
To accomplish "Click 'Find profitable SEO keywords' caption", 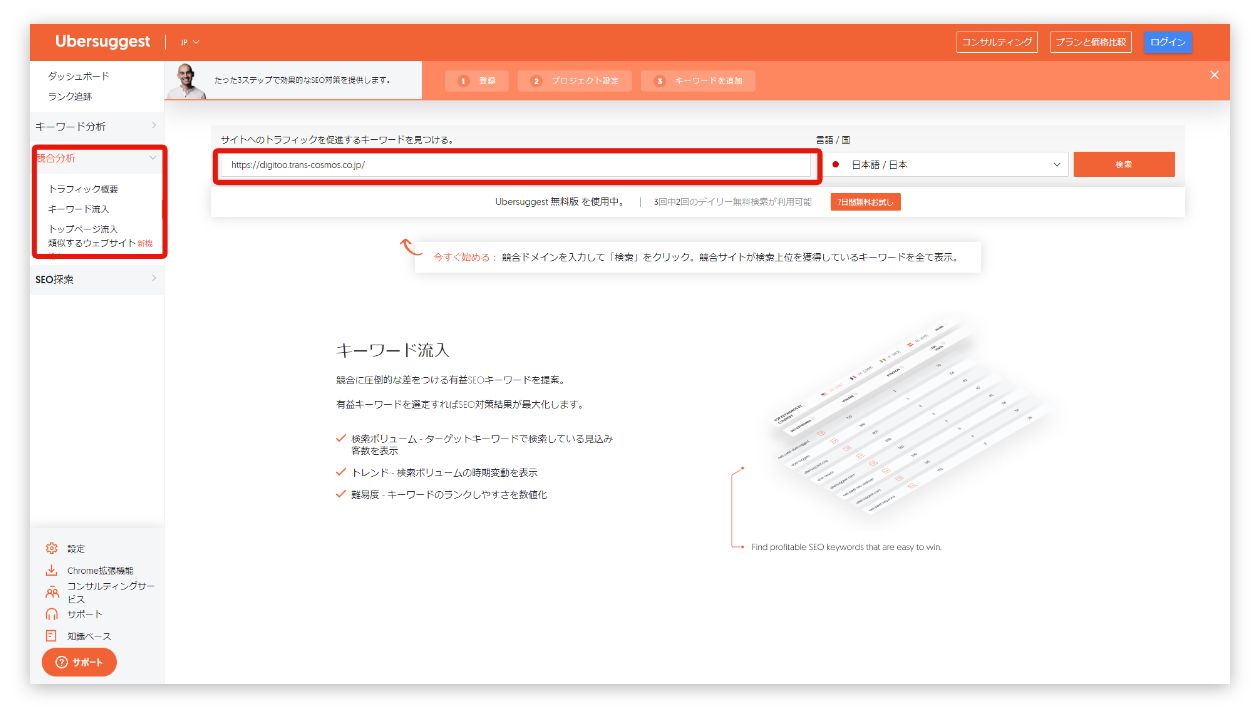I will (846, 547).
